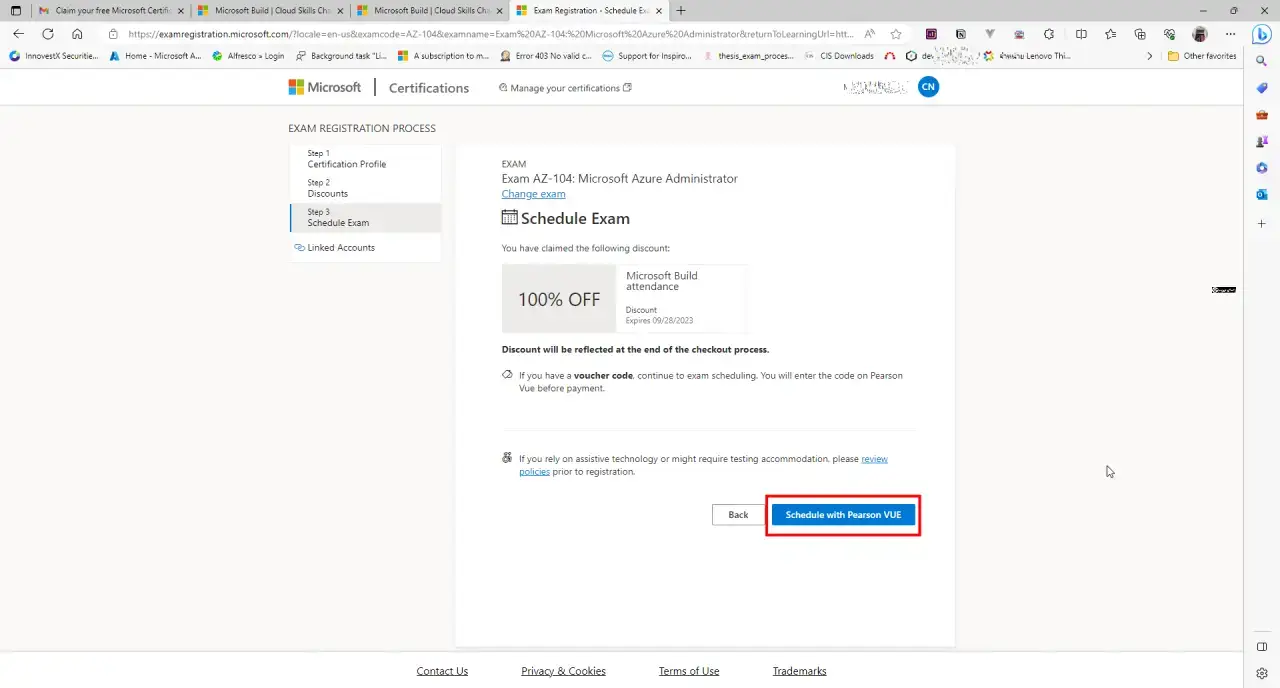Open the tab actions menu icon
This screenshot has height=688, width=1280.
[x=15, y=11]
